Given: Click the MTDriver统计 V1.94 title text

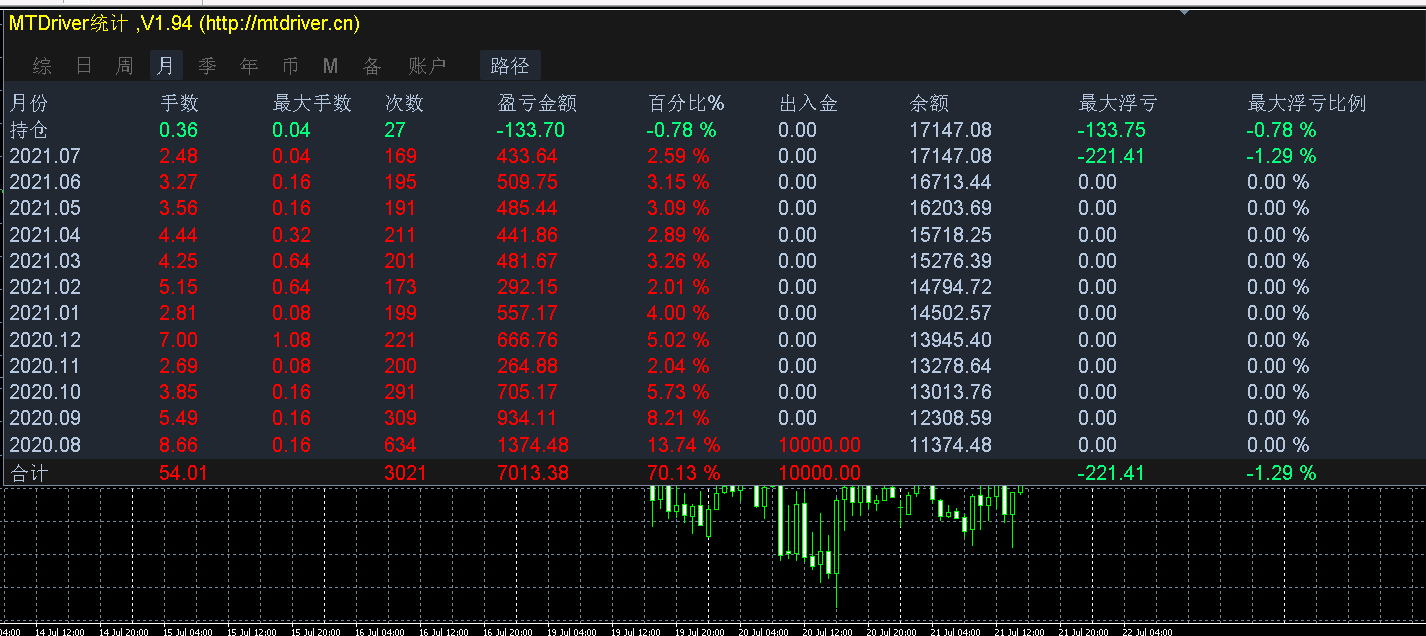Looking at the screenshot, I should tap(184, 23).
